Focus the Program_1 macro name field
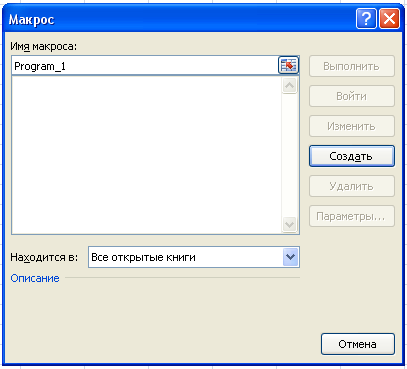Viewport: 407px width, 369px height. tap(145, 66)
